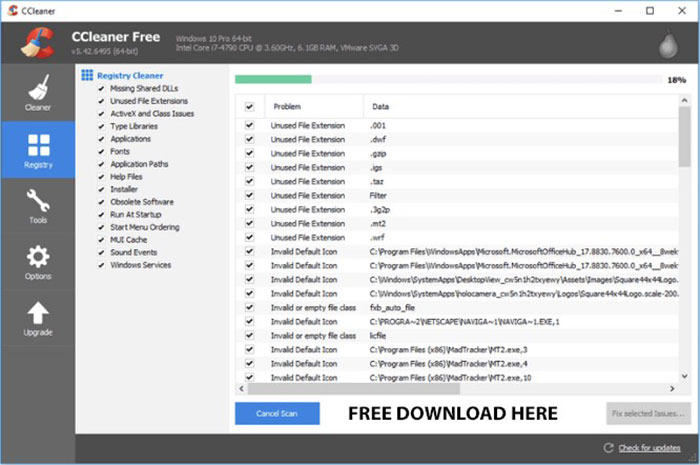
Task: Toggle the Missing Shared DLLs check
Action: point(101,88)
